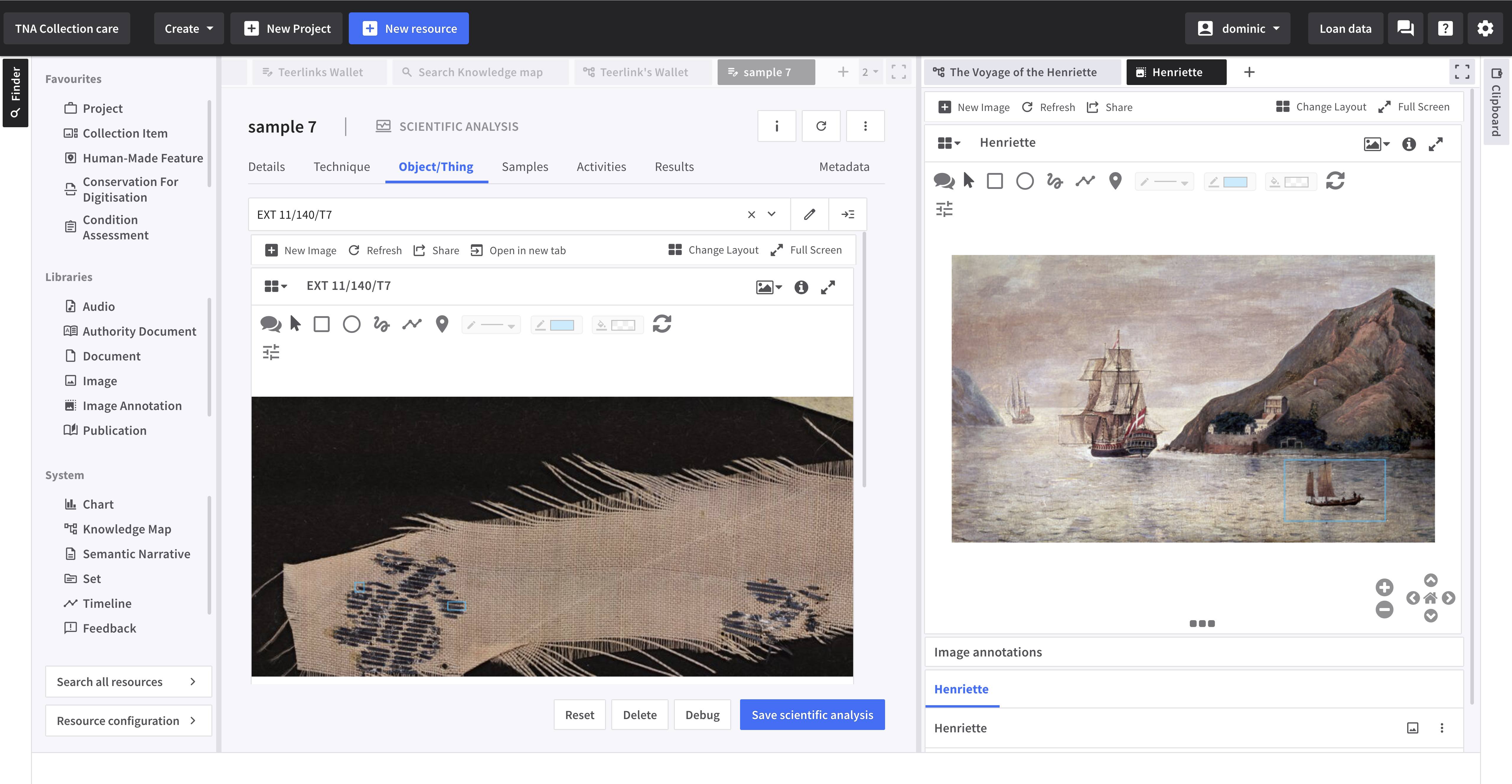Select the rectangle annotation tool in Henriette viewer
Screen dimensions: 1512x784
pyautogui.click(x=994, y=181)
